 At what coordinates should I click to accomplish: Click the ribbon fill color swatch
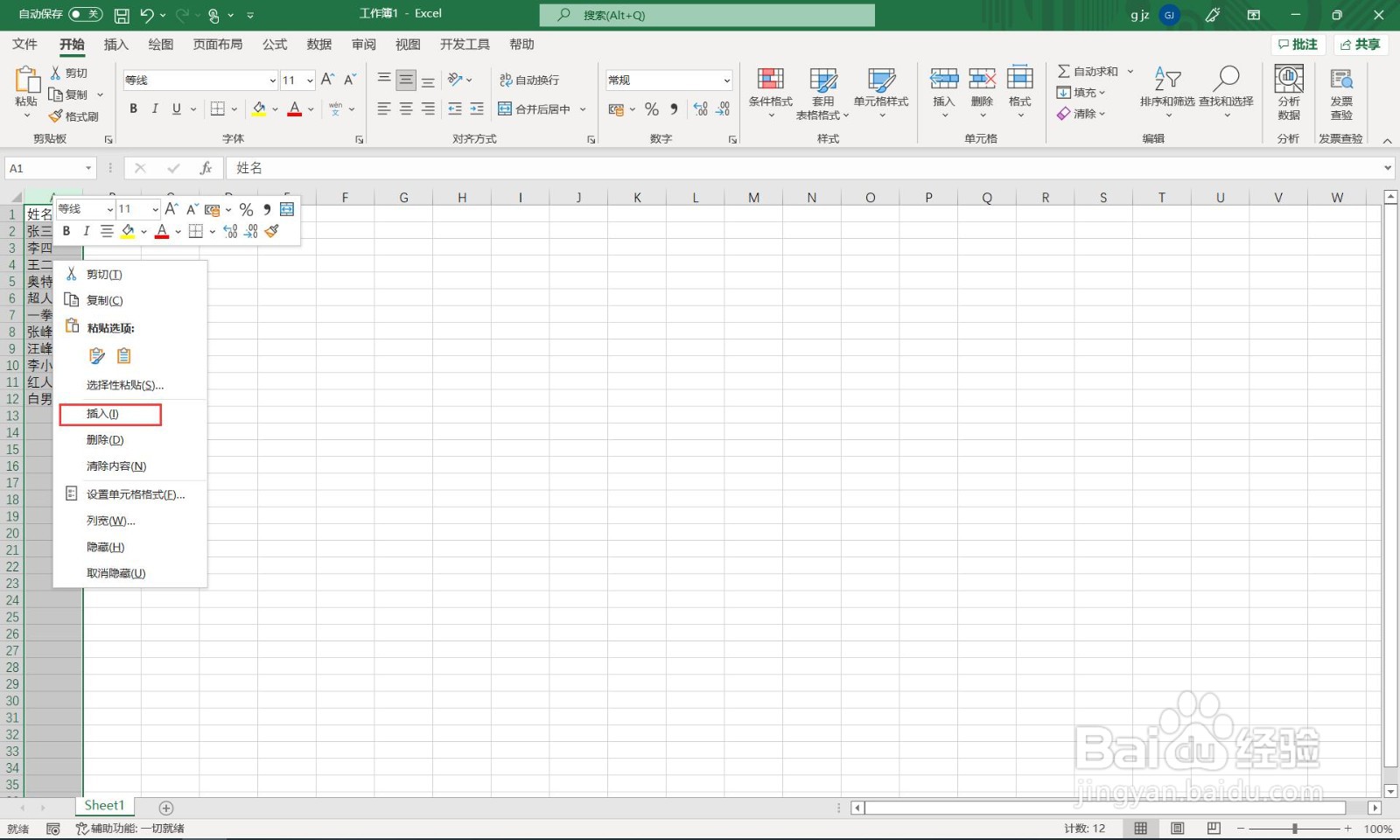(x=259, y=109)
